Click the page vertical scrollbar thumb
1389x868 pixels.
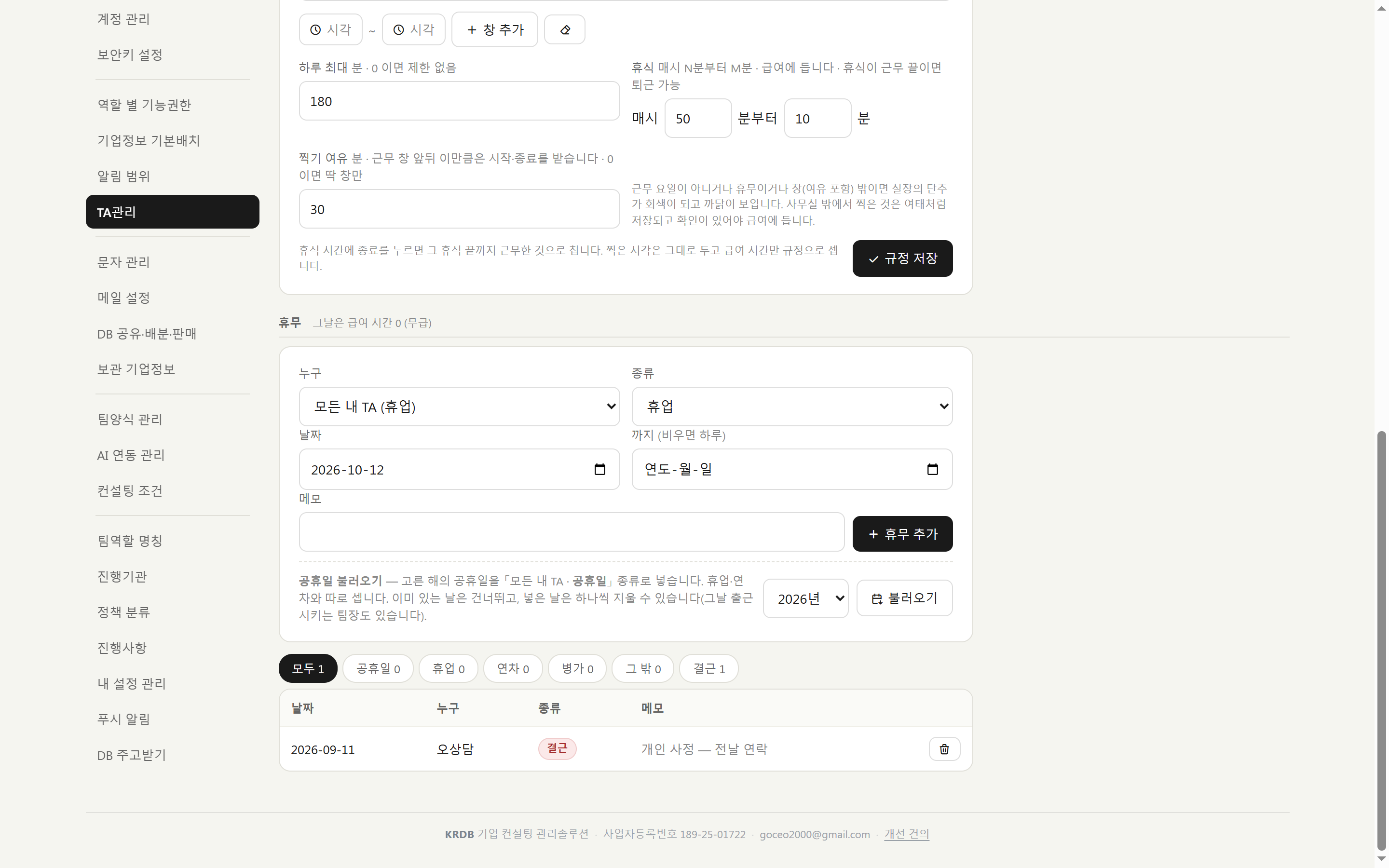point(1382,640)
